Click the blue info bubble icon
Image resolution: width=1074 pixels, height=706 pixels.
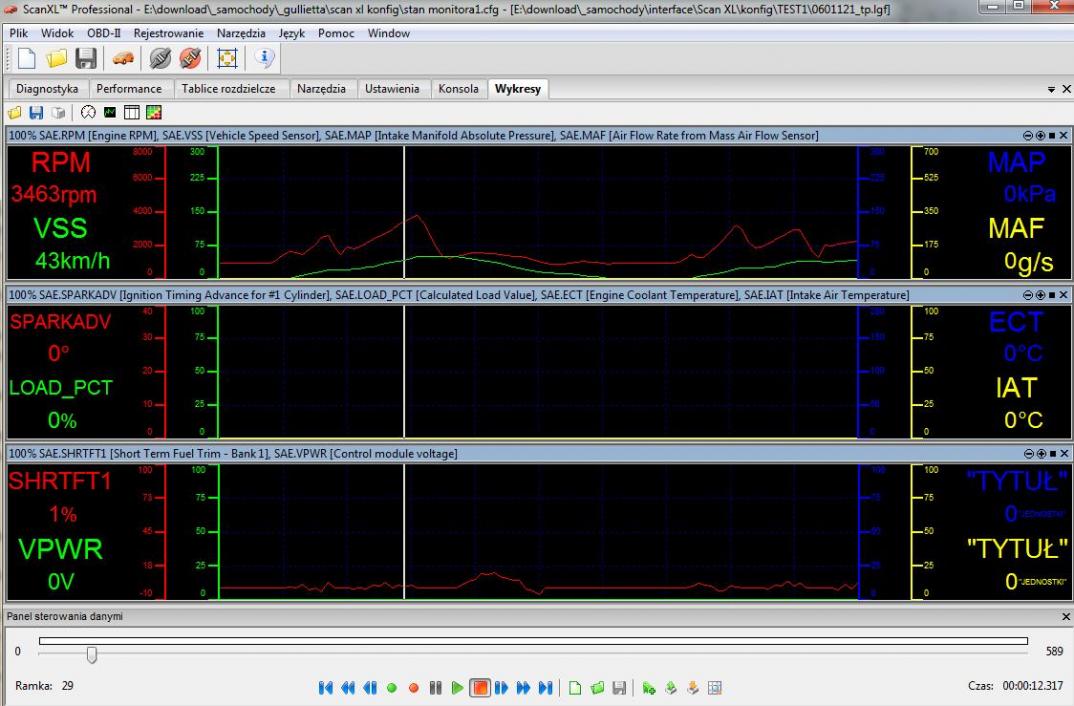point(266,60)
